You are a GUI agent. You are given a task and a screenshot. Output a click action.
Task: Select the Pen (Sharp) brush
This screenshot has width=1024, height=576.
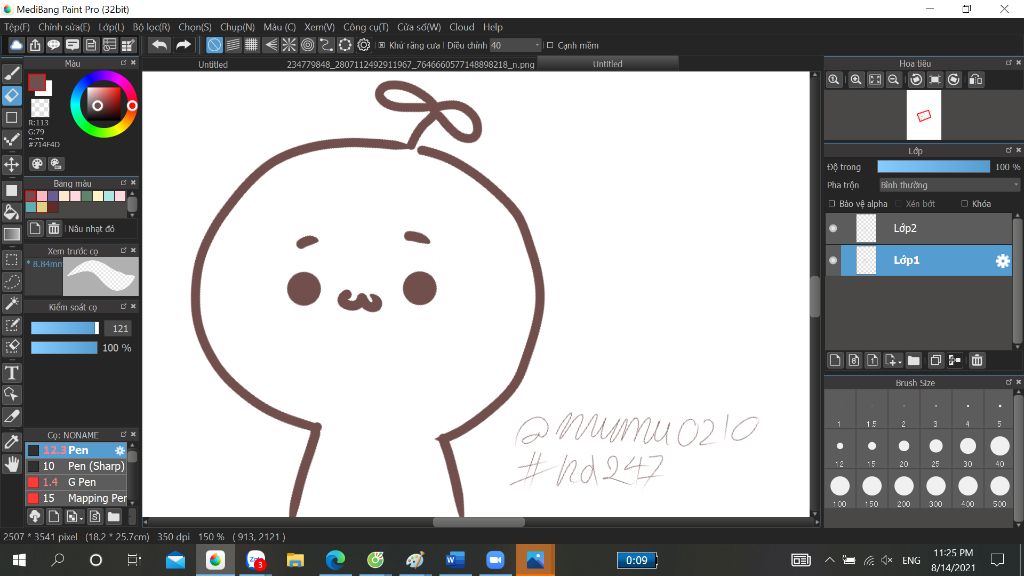76,466
